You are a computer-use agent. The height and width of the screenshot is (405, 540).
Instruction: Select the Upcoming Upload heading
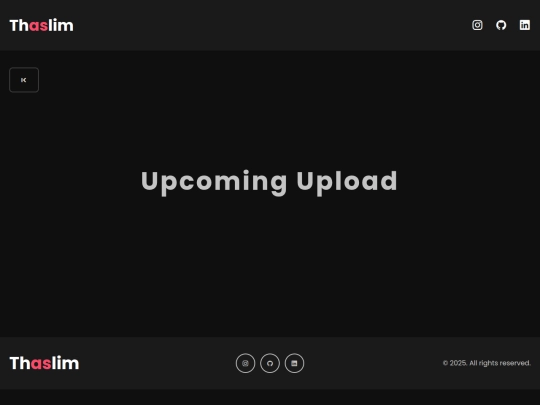pos(269,182)
